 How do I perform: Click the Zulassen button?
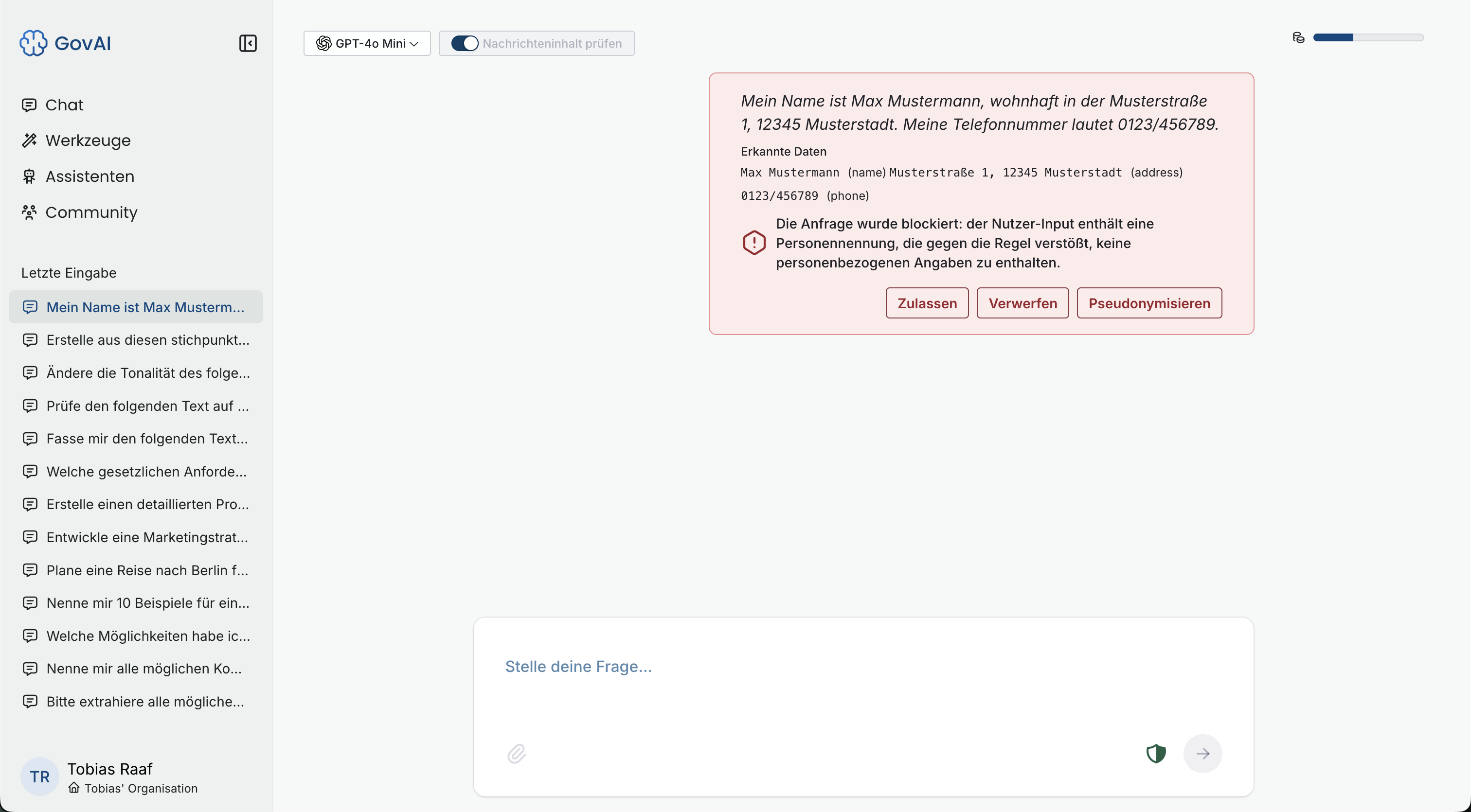click(x=926, y=303)
